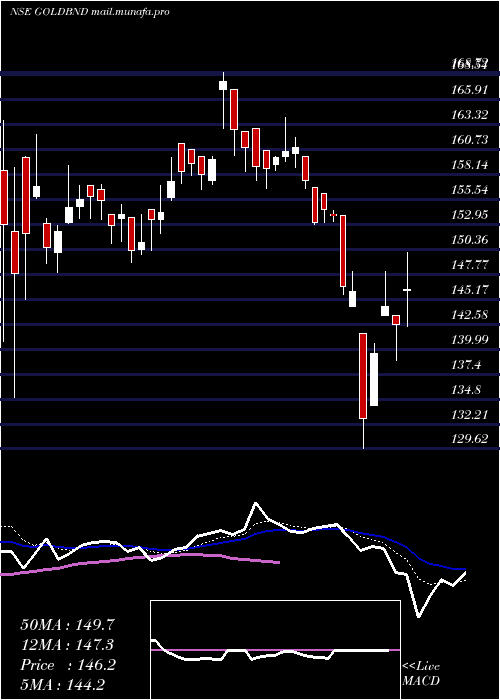
Task: Click the tall white candle beside the lowest red candle
Action: tap(374, 379)
